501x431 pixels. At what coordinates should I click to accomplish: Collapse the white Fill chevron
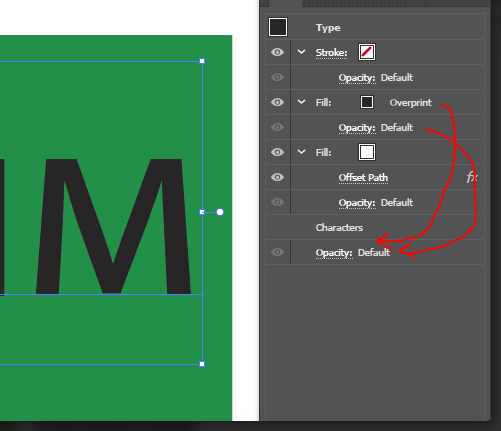[x=301, y=152]
